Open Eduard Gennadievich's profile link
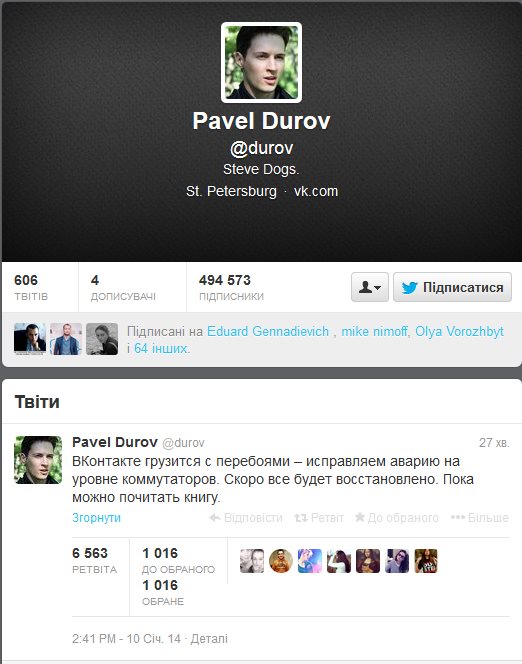Screen dimensions: 522x664 268,331
